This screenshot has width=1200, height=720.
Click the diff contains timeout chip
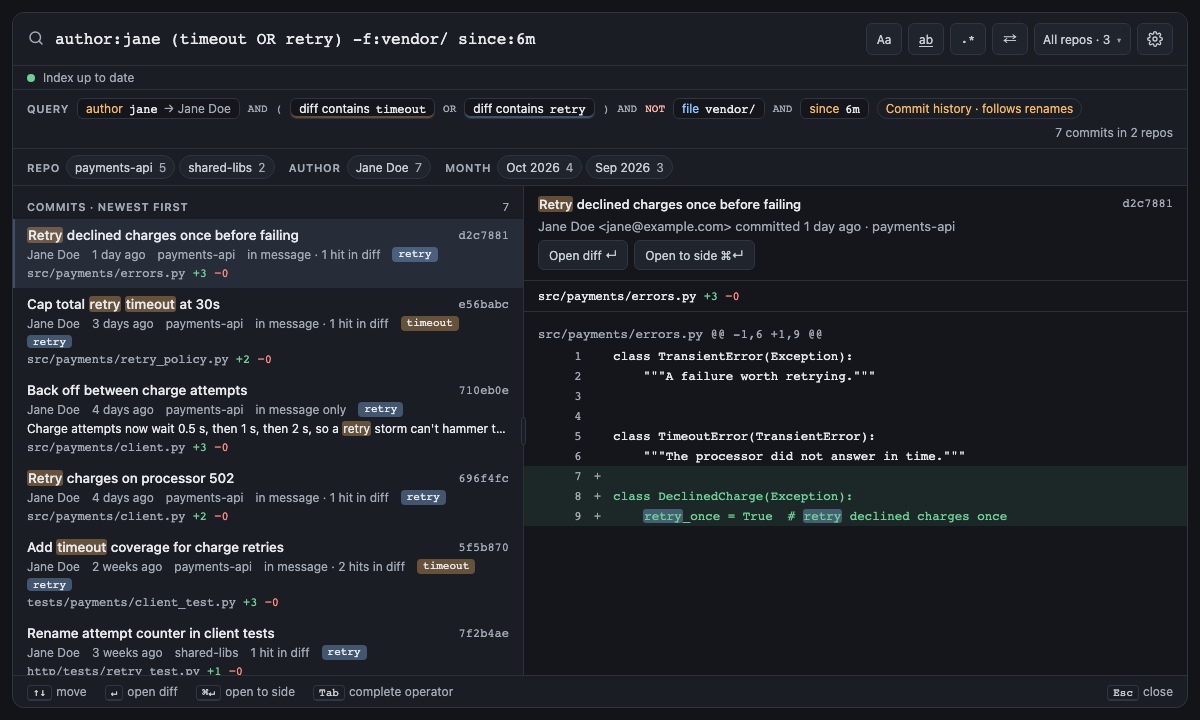pyautogui.click(x=362, y=109)
